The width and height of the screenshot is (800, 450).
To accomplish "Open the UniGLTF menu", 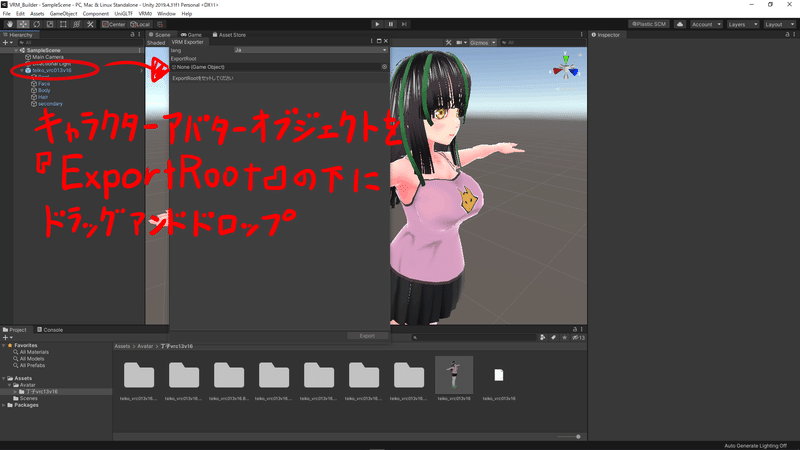I will click(x=123, y=14).
